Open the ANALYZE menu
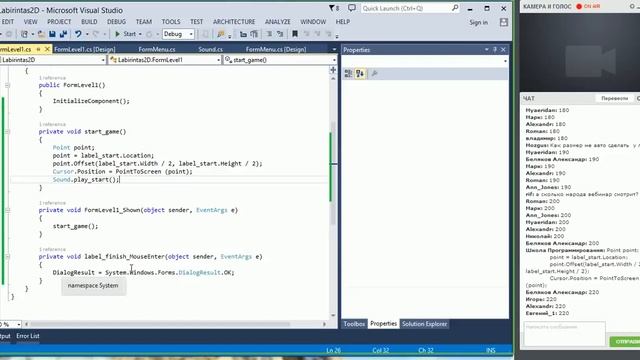This screenshot has width=640, height=360. coord(278,22)
